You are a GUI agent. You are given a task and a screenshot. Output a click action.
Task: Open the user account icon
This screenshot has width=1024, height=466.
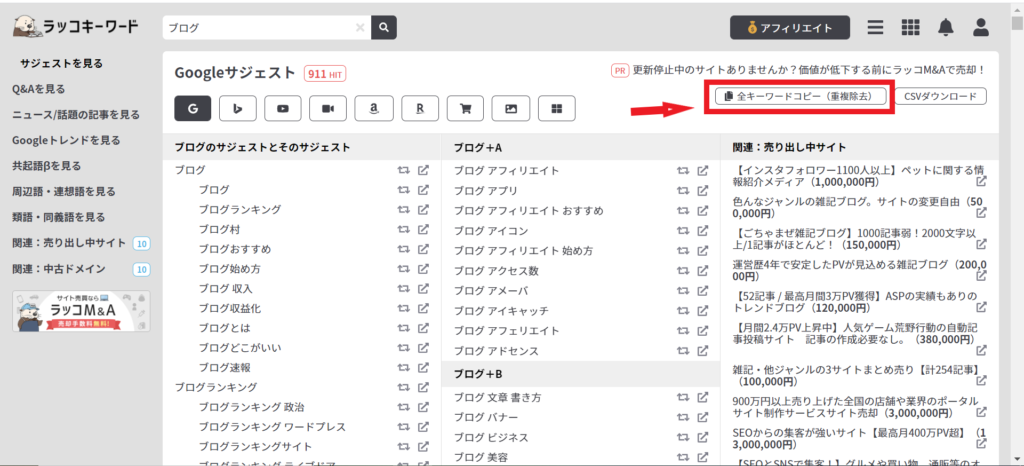pos(980,27)
